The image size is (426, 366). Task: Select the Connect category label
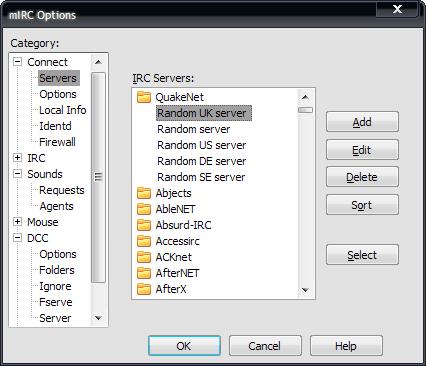coord(47,62)
